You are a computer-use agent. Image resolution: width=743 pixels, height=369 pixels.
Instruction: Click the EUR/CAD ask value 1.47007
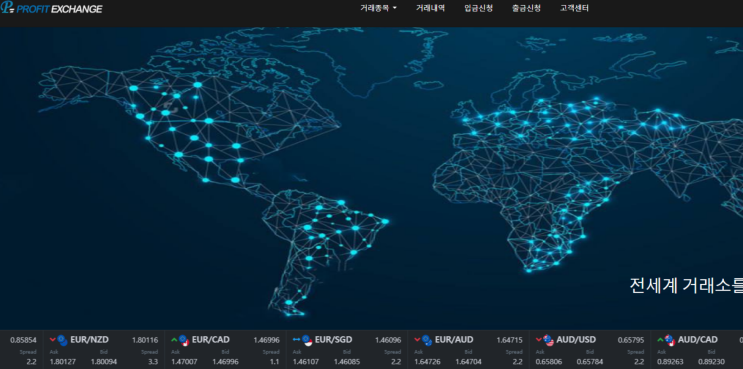184,362
